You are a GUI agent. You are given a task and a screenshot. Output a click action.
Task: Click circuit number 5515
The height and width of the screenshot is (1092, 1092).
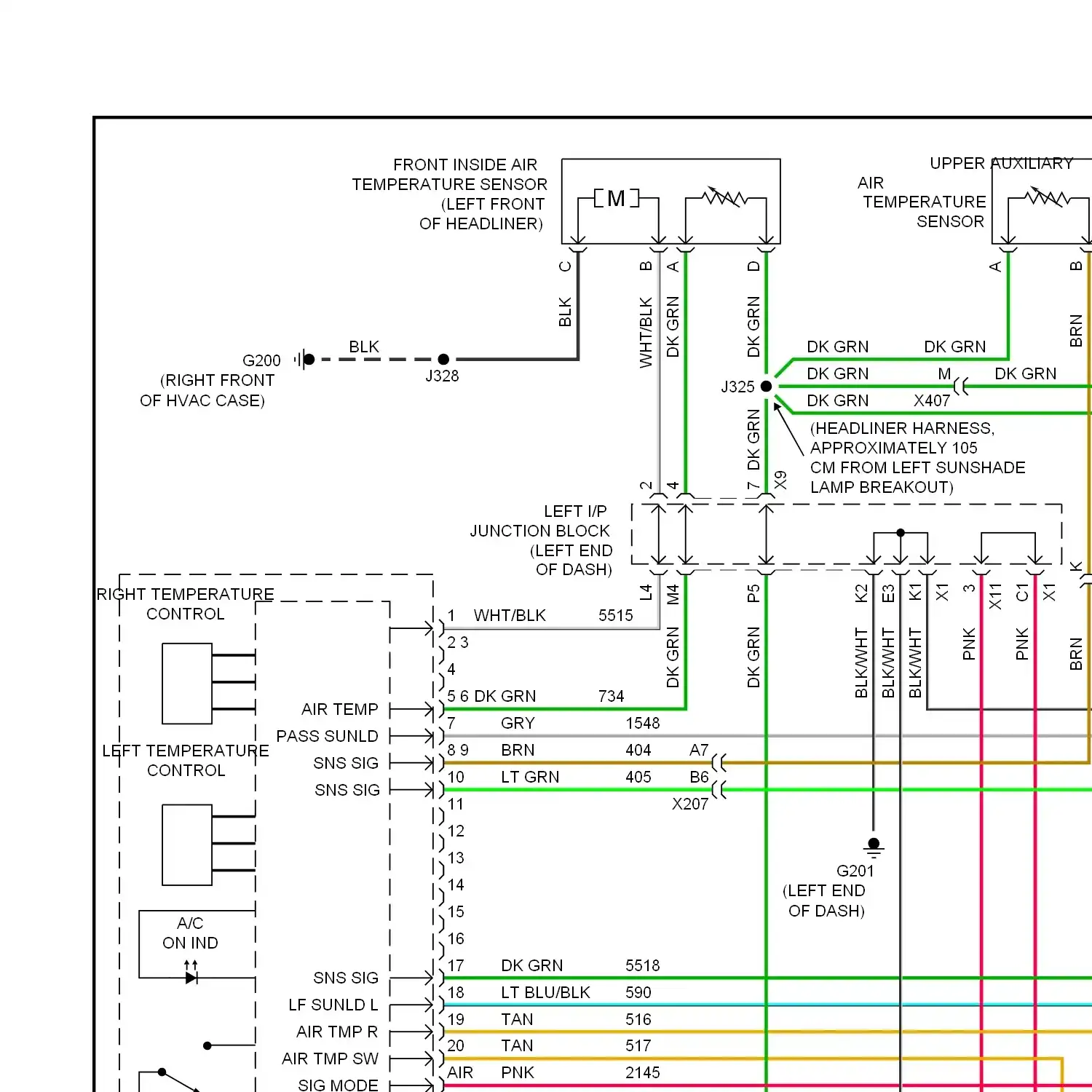tap(616, 615)
